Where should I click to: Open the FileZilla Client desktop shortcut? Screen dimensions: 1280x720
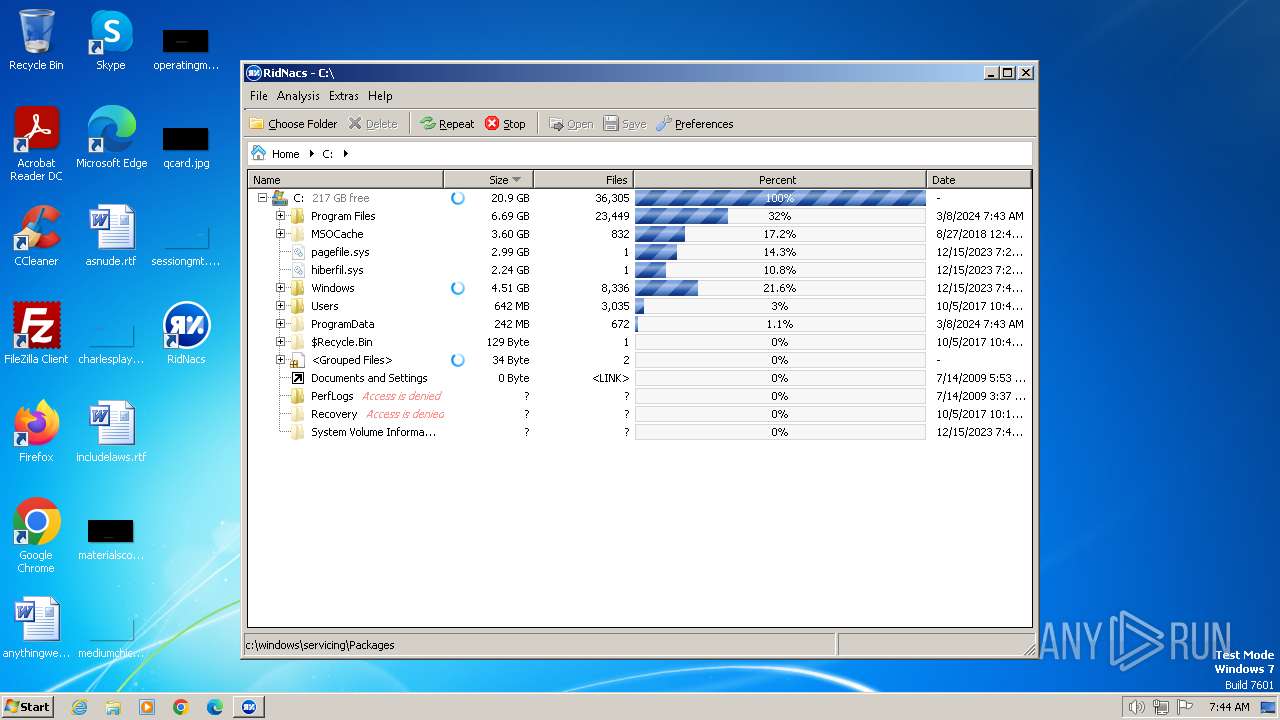pos(36,334)
